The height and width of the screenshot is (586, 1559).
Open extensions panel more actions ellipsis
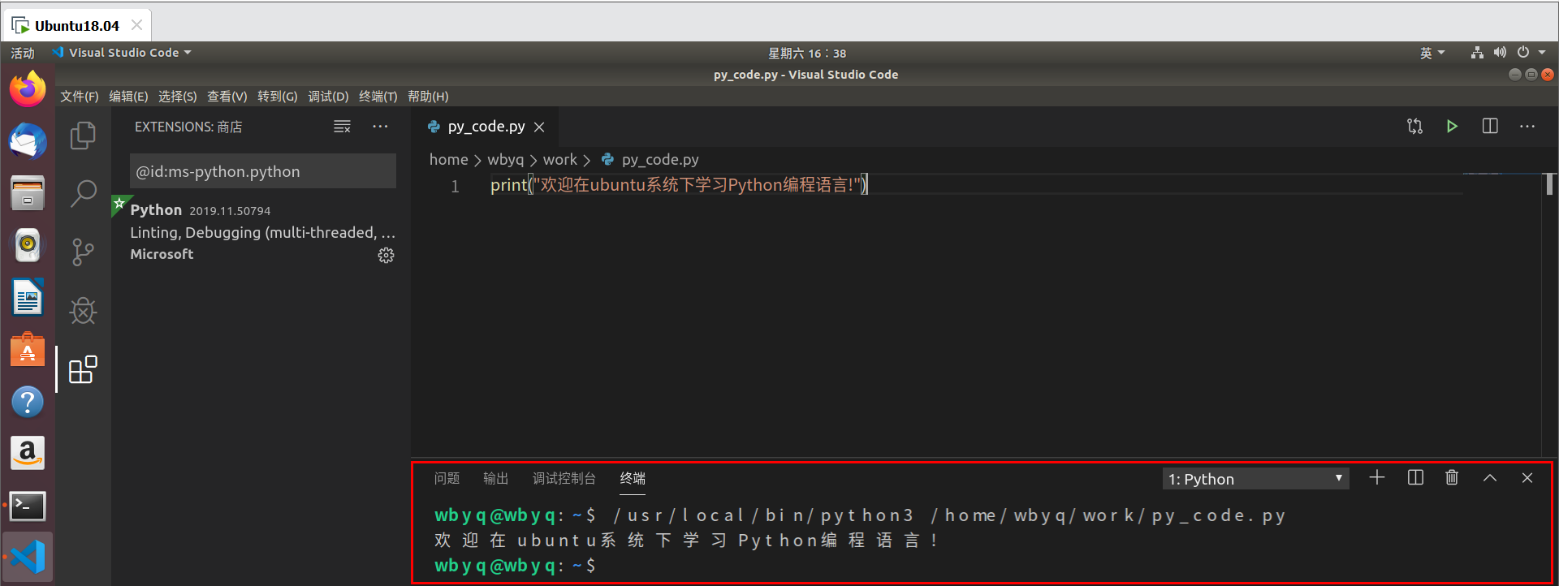(x=380, y=127)
